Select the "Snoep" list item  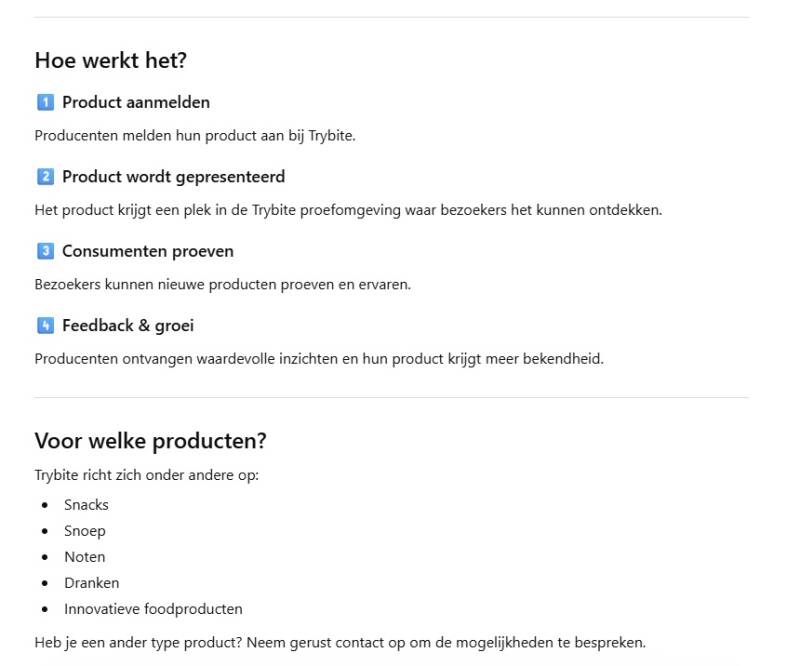(x=85, y=531)
